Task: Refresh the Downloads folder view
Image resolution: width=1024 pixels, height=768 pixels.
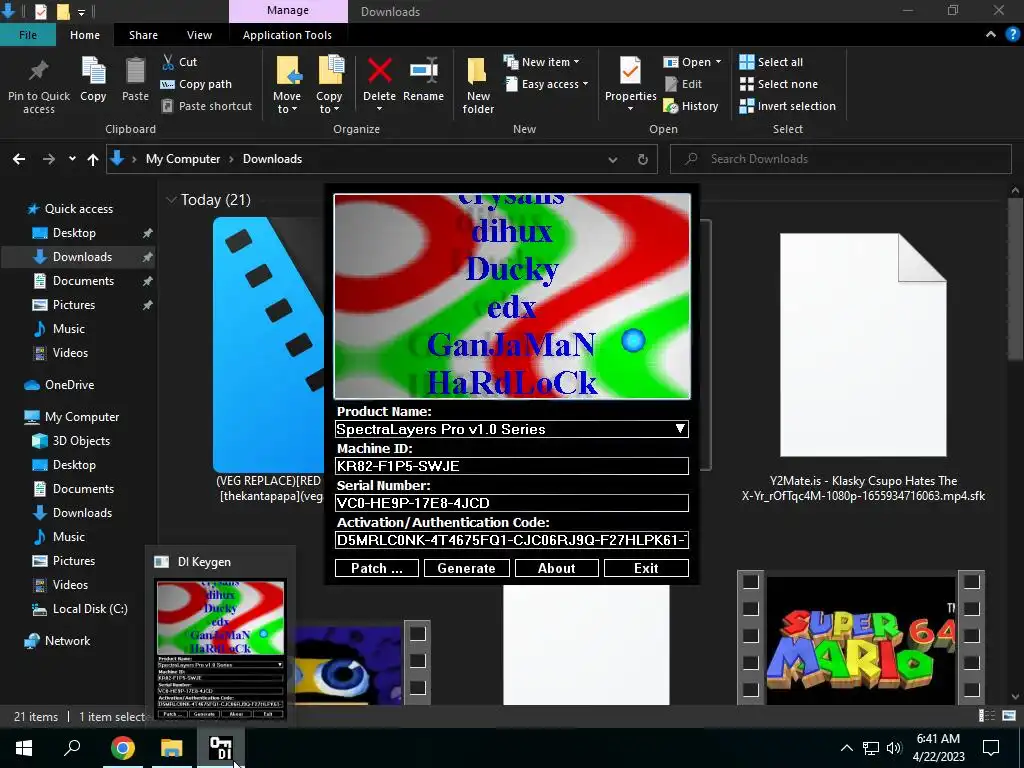Action: click(643, 159)
